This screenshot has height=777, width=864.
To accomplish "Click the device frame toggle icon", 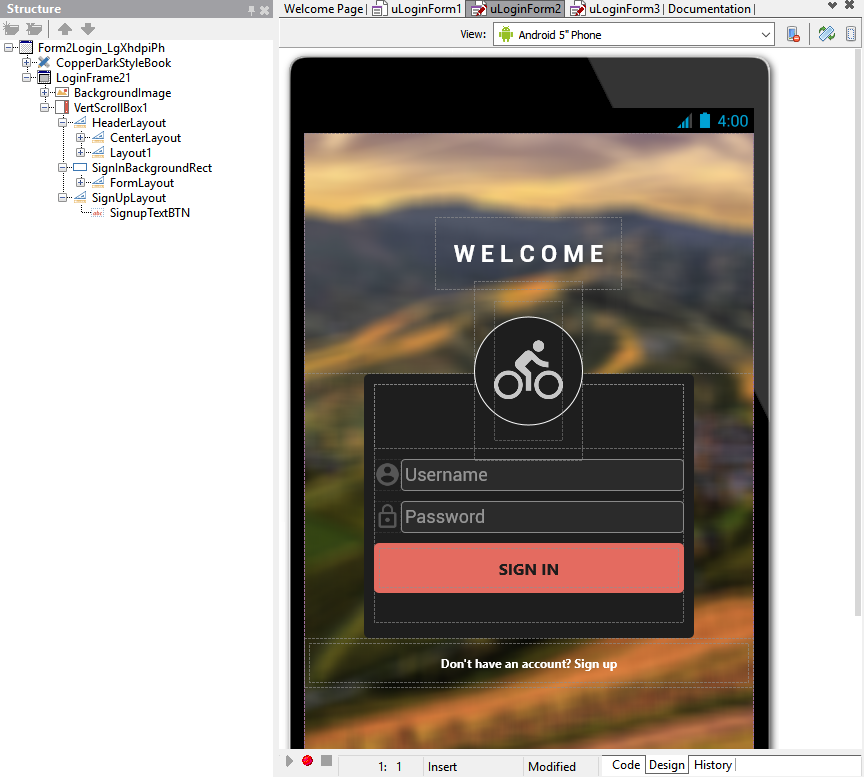I will 851,35.
